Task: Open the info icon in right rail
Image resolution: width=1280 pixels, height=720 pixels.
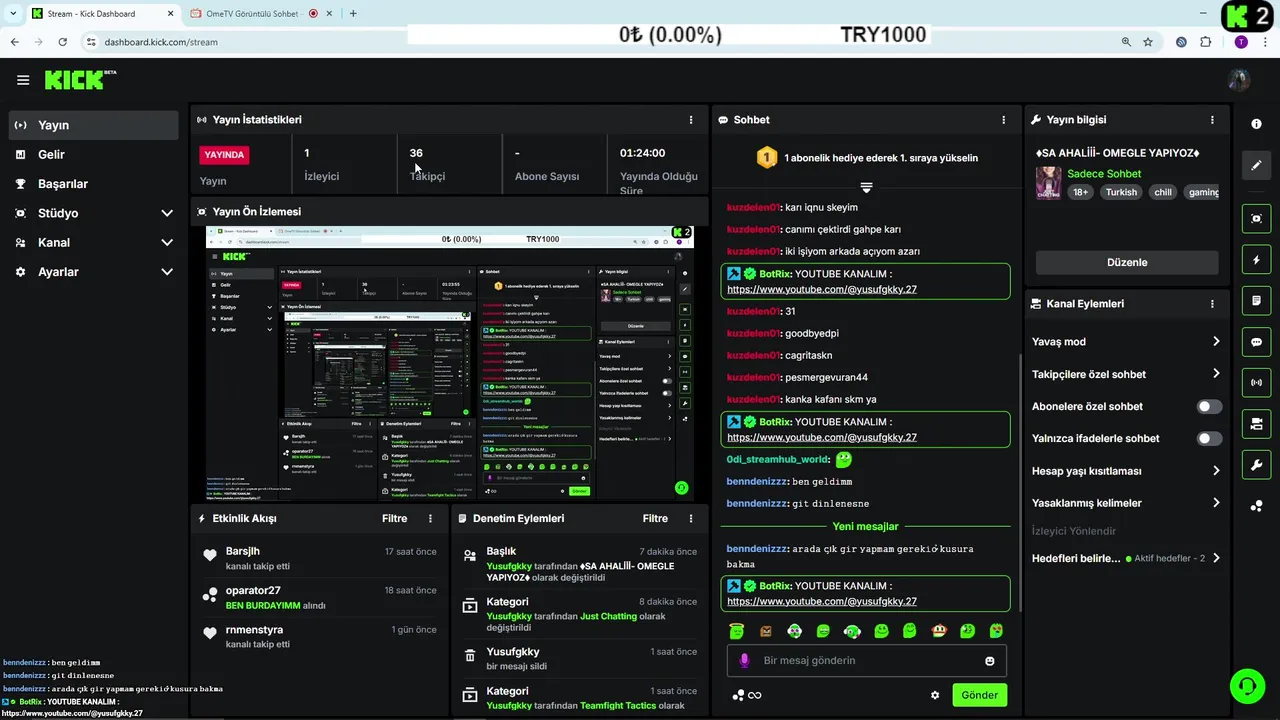Action: (1256, 124)
